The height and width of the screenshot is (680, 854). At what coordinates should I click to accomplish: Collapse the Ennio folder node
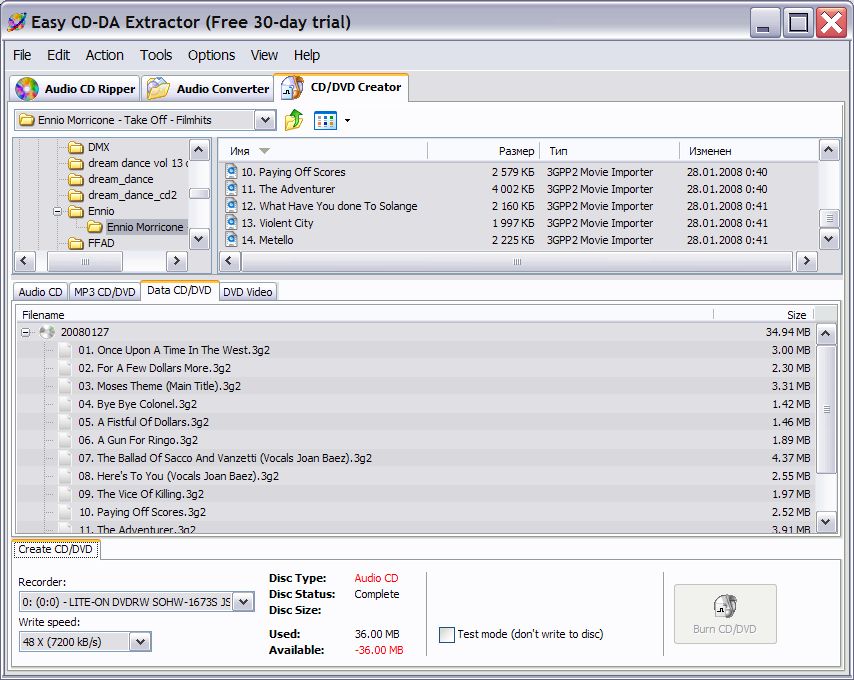[x=58, y=211]
